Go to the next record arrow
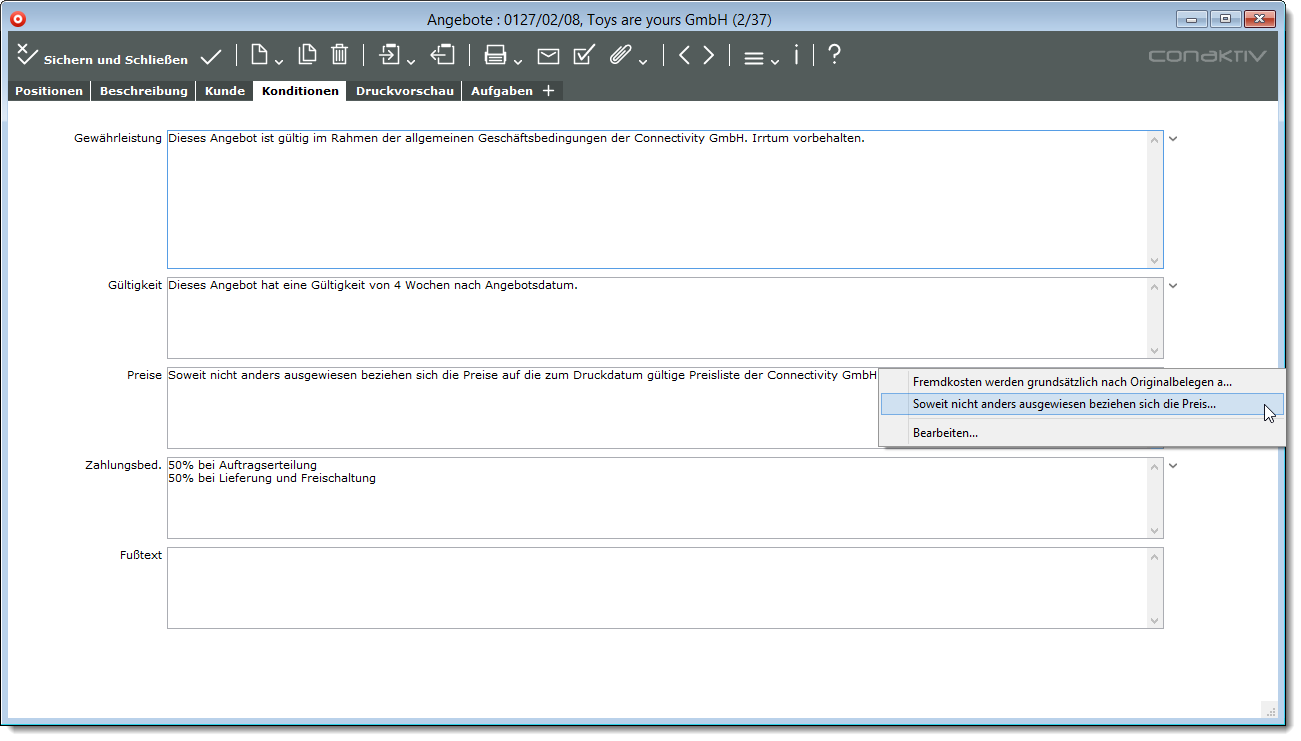The image size is (1301, 741). [x=709, y=56]
